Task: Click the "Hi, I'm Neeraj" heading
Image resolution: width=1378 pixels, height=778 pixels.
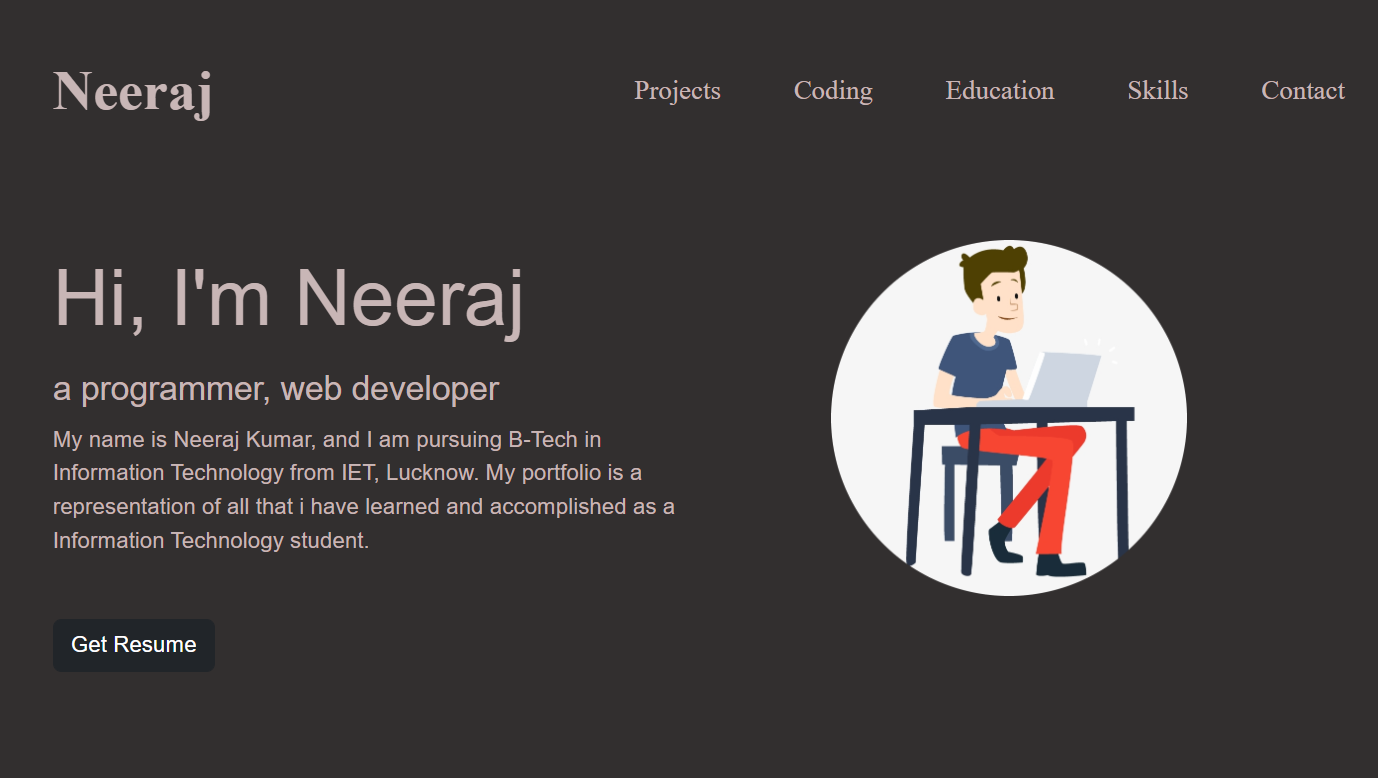Action: coord(288,298)
